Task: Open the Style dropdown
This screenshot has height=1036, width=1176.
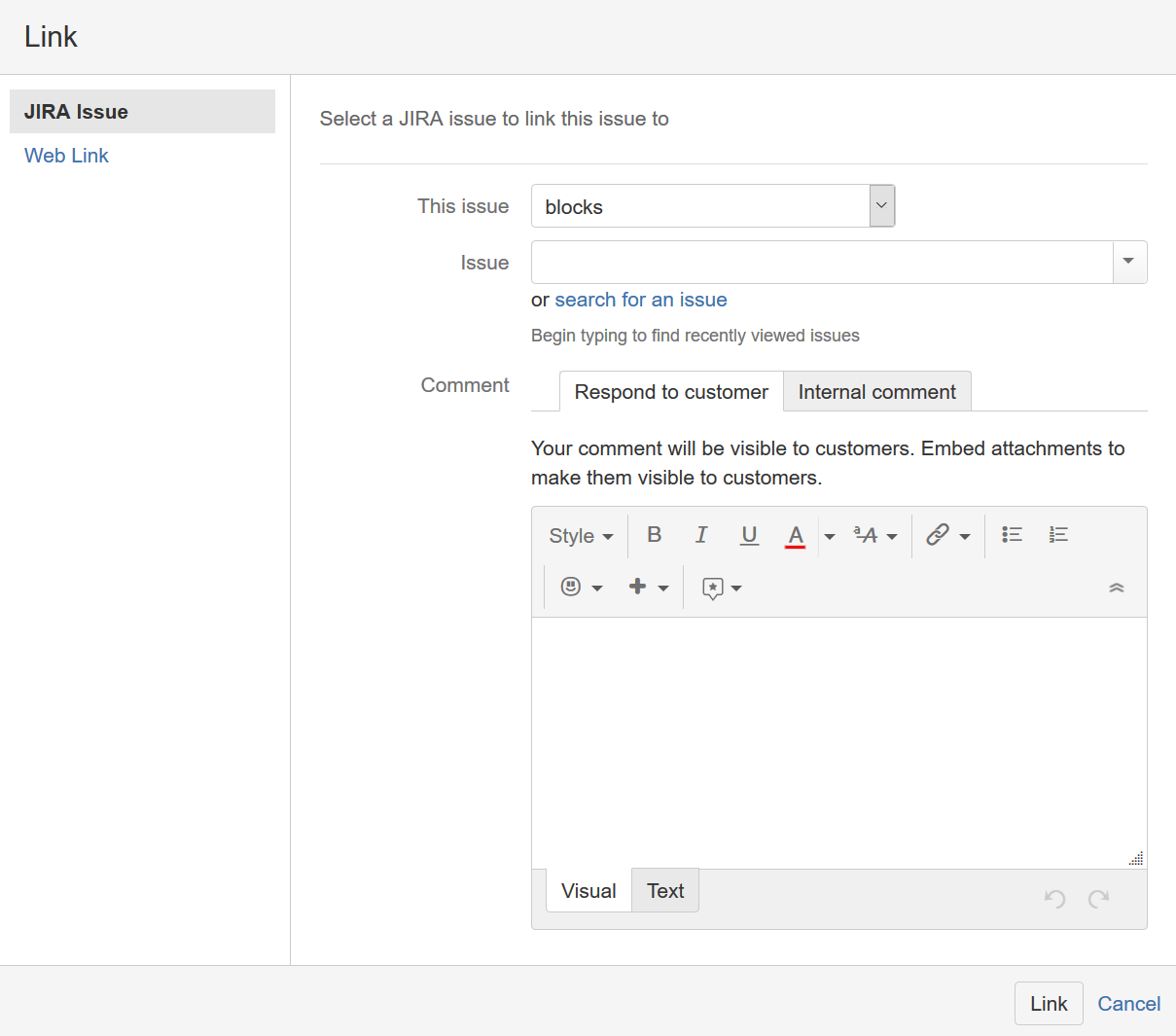Action: (581, 536)
